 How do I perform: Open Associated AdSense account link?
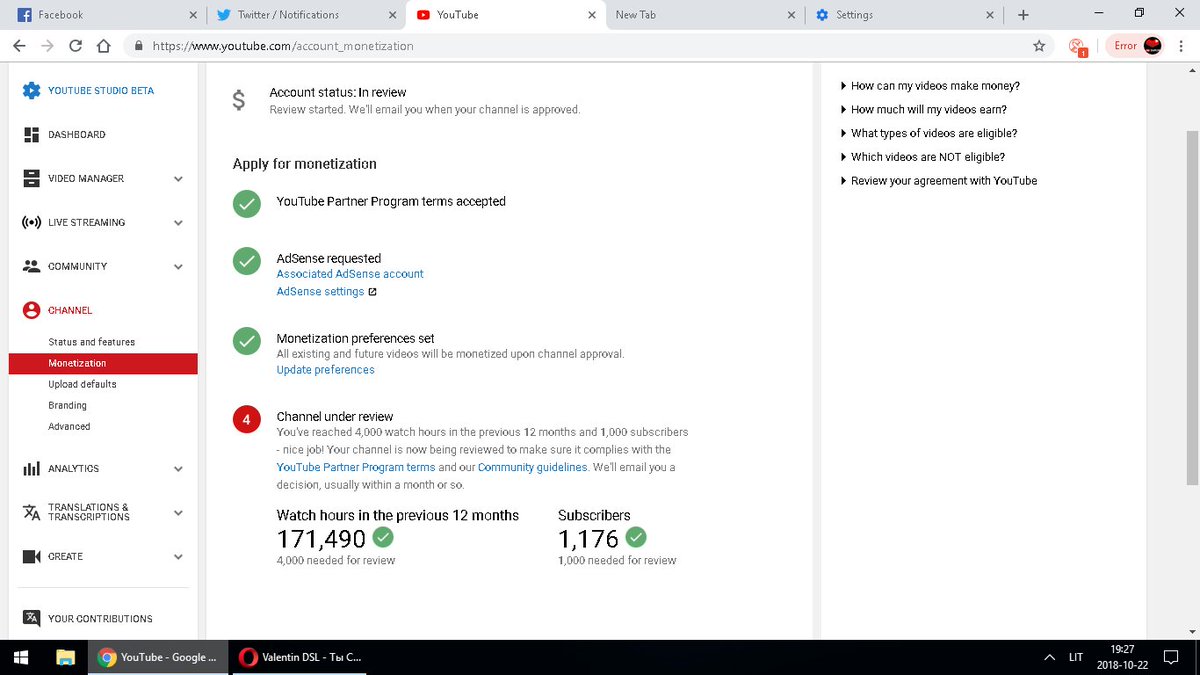pos(350,274)
